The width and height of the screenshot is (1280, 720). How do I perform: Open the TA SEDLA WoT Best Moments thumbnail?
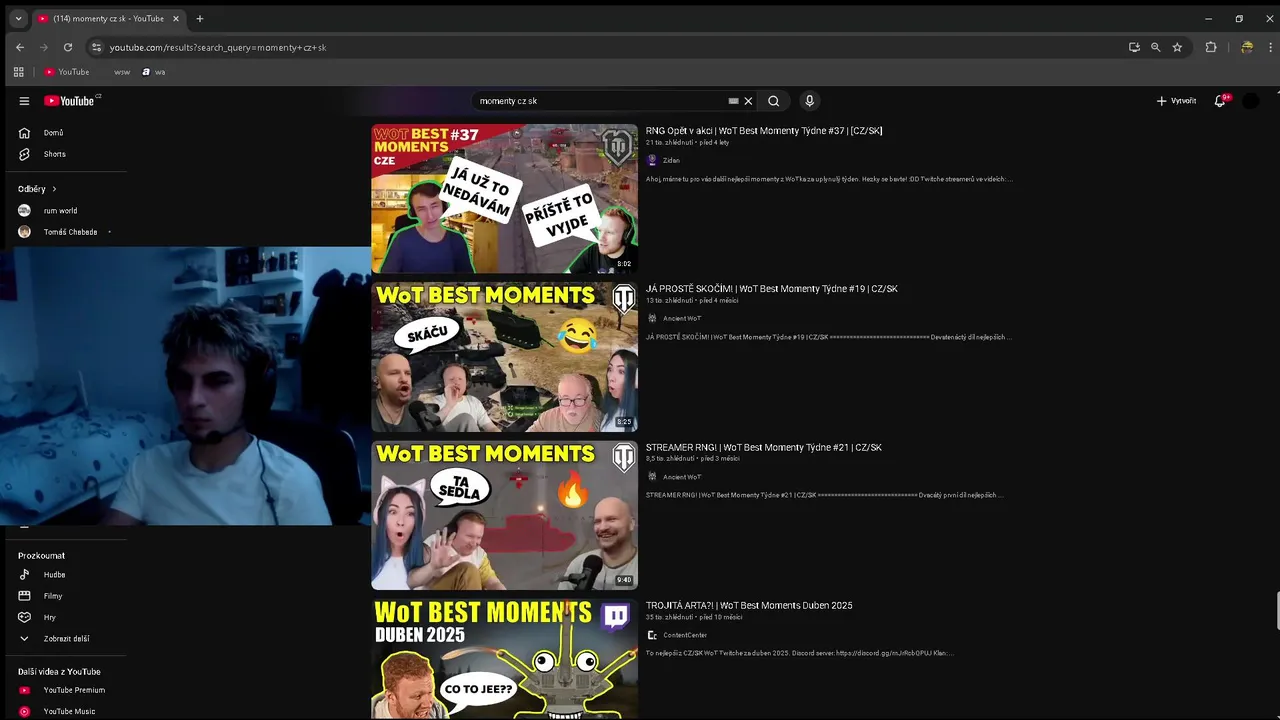click(x=504, y=515)
